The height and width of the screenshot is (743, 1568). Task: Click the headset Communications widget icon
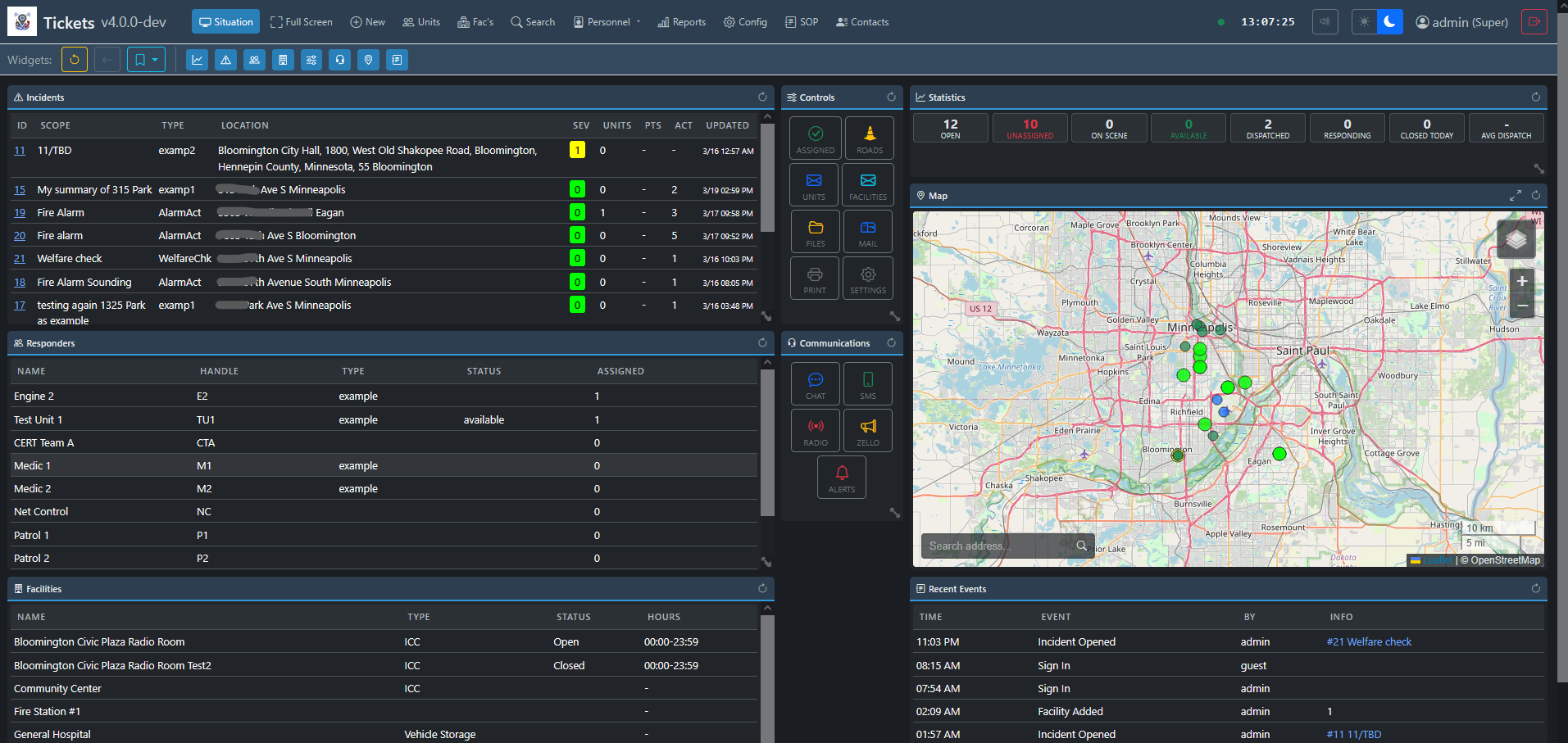[x=339, y=60]
